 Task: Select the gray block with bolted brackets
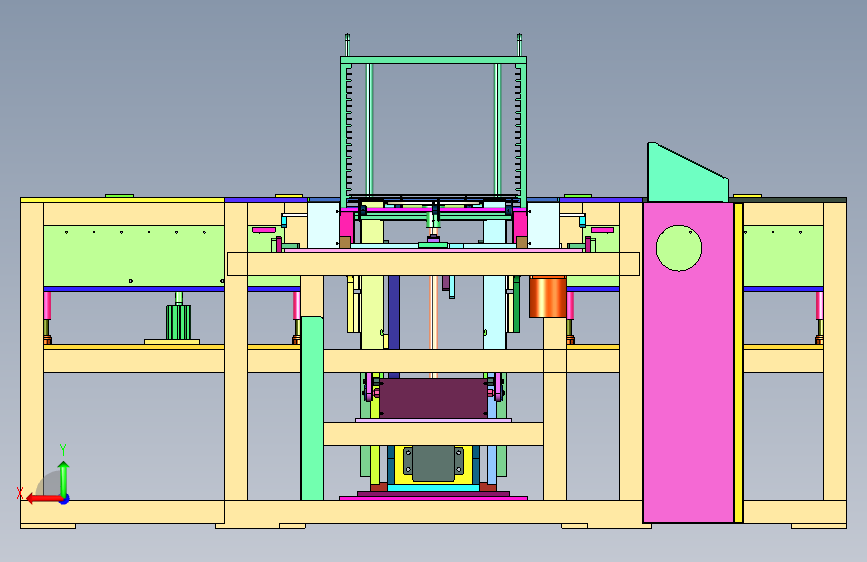click(x=434, y=463)
